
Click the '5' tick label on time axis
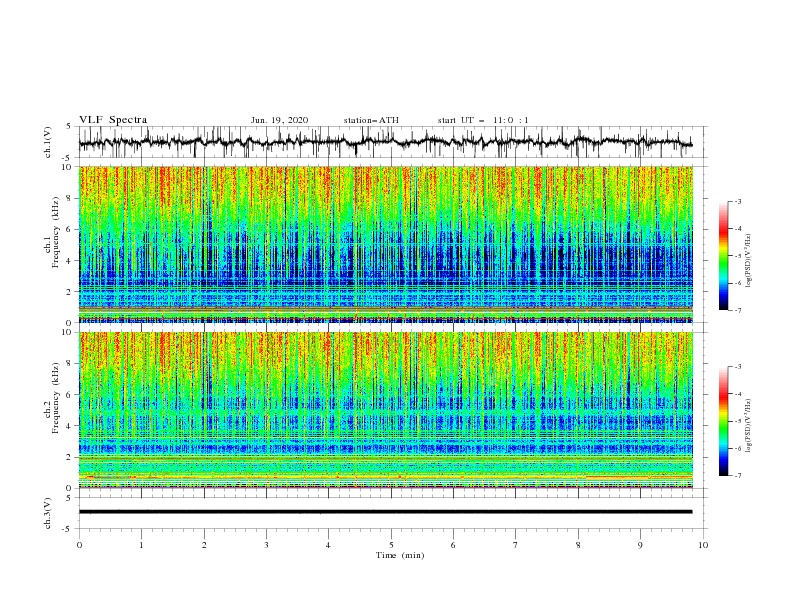click(391, 545)
